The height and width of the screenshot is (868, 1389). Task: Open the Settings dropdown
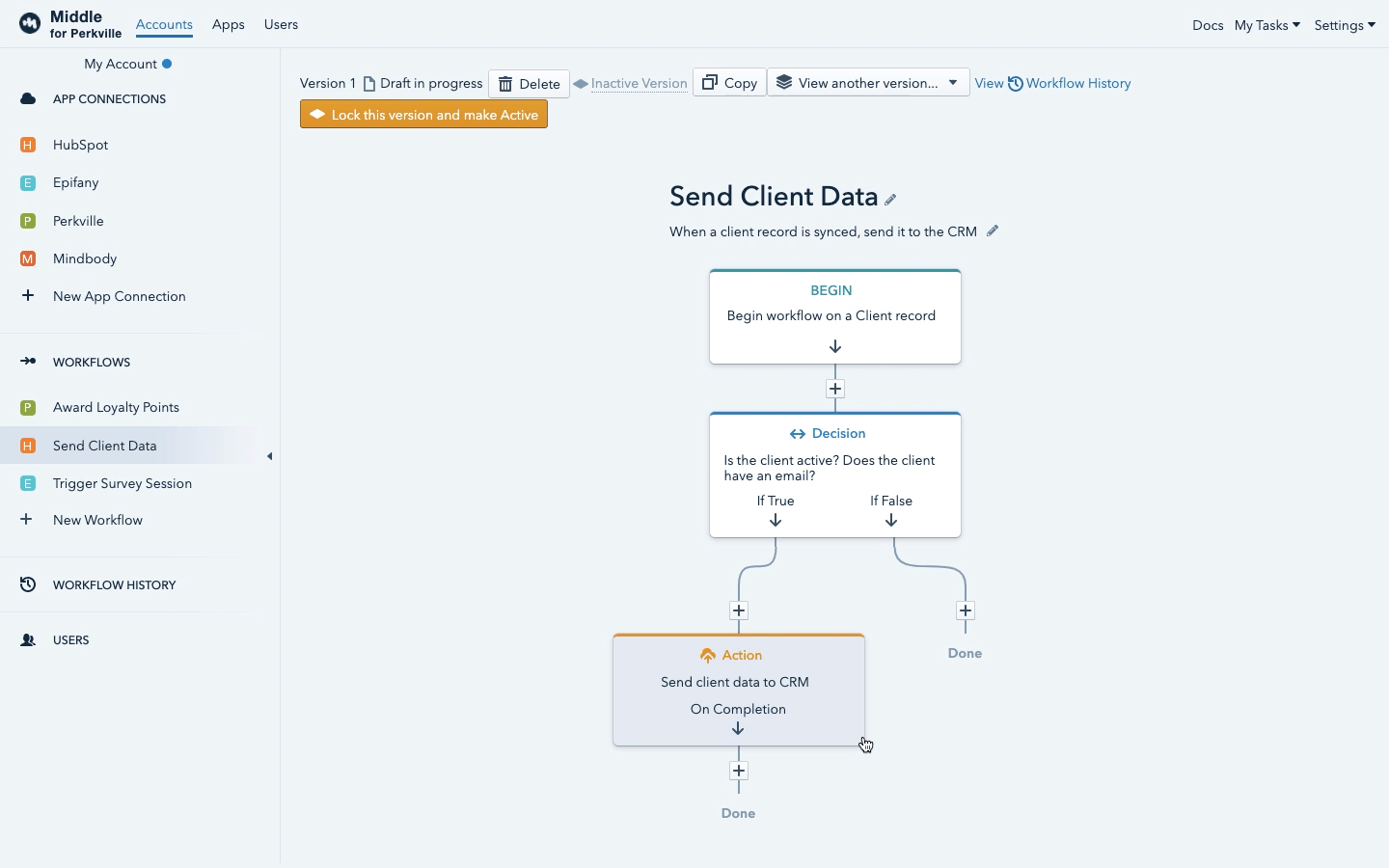point(1345,25)
